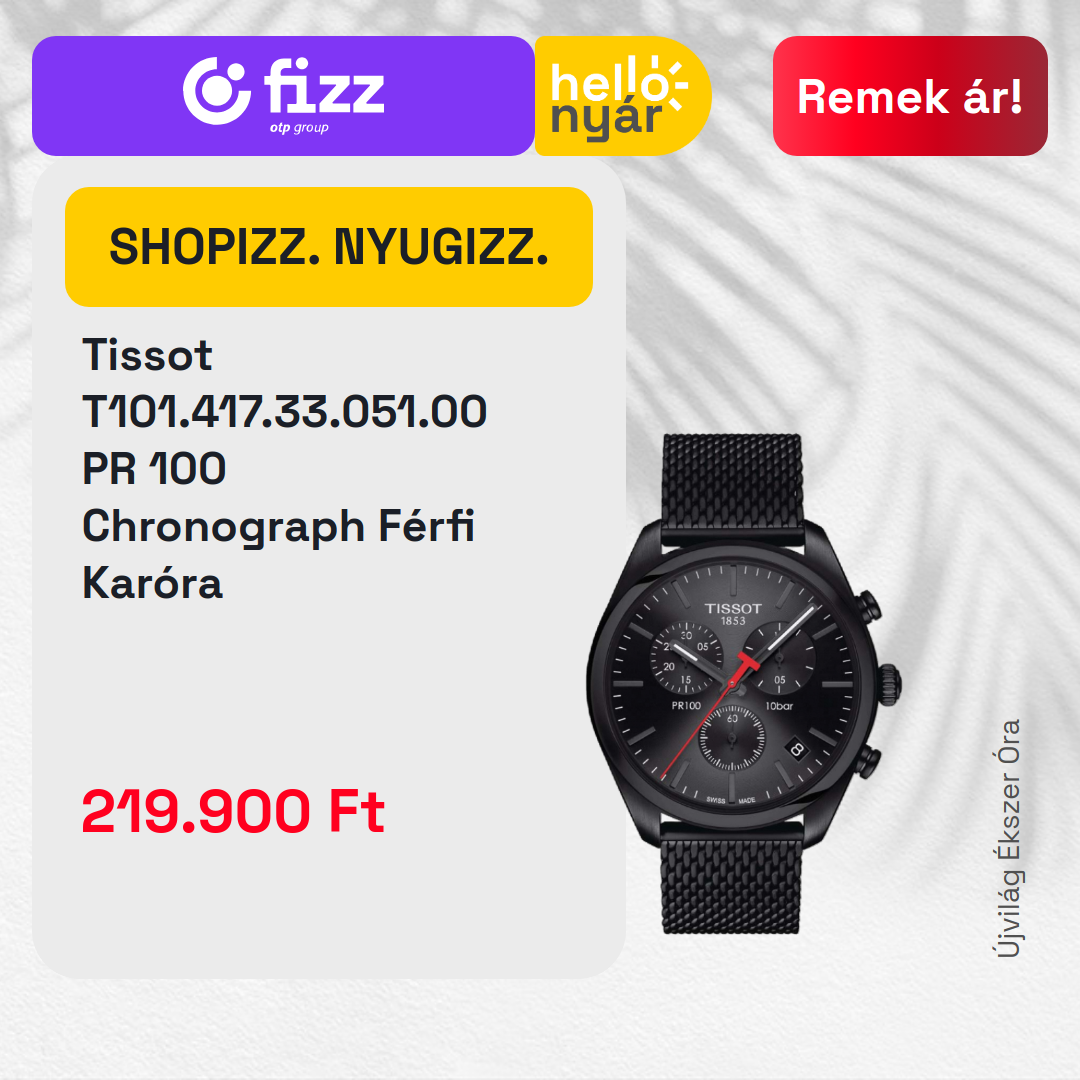Click the T101.417.33.051.00 model number
Screen dimensions: 1080x1080
tap(284, 412)
